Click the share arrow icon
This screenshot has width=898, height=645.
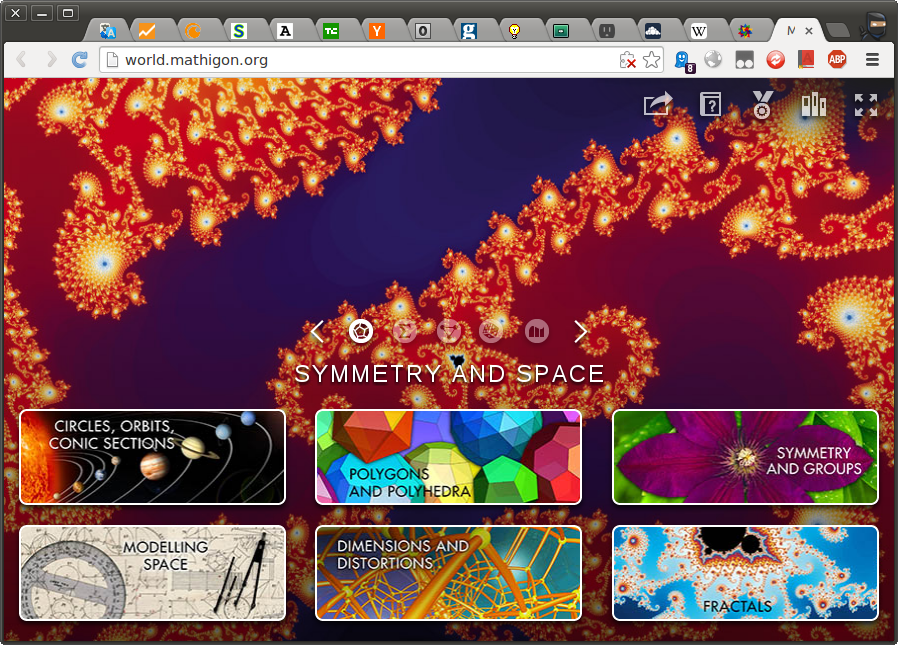pyautogui.click(x=657, y=105)
